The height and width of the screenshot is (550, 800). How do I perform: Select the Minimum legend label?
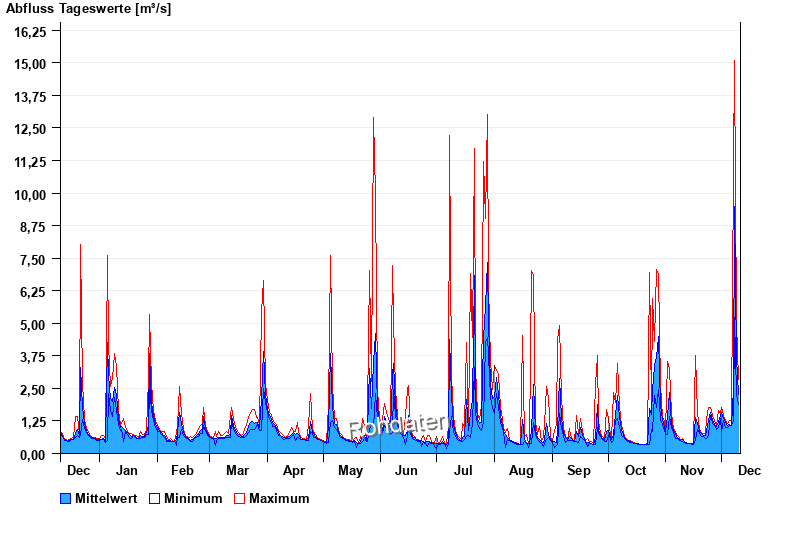pyautogui.click(x=193, y=498)
